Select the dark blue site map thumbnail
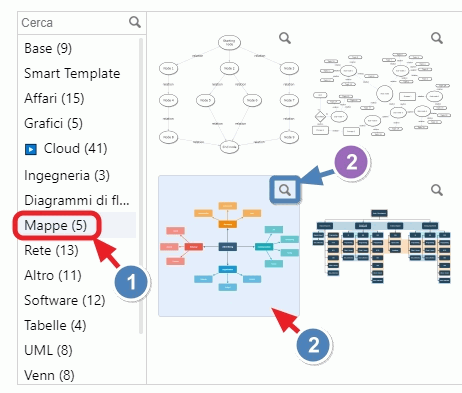462x393 pixels. pyautogui.click(x=381, y=246)
